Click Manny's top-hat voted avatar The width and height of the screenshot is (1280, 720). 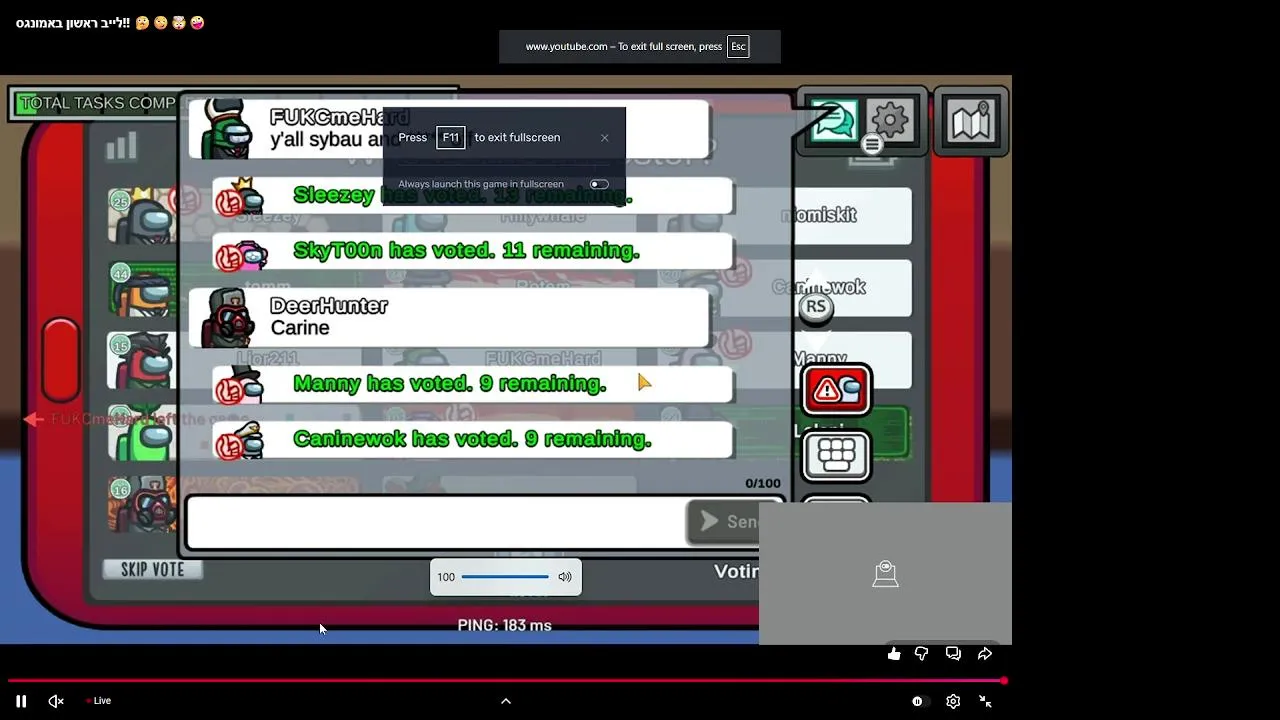pos(241,384)
